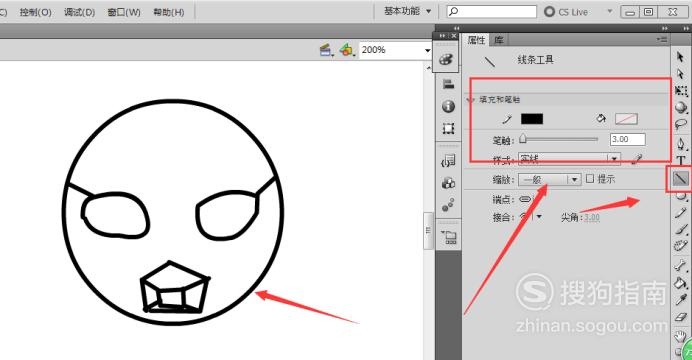Image resolution: width=692 pixels, height=360 pixels.
Task: Enable the 提示 stroke hinting checkbox
Action: tap(590, 179)
